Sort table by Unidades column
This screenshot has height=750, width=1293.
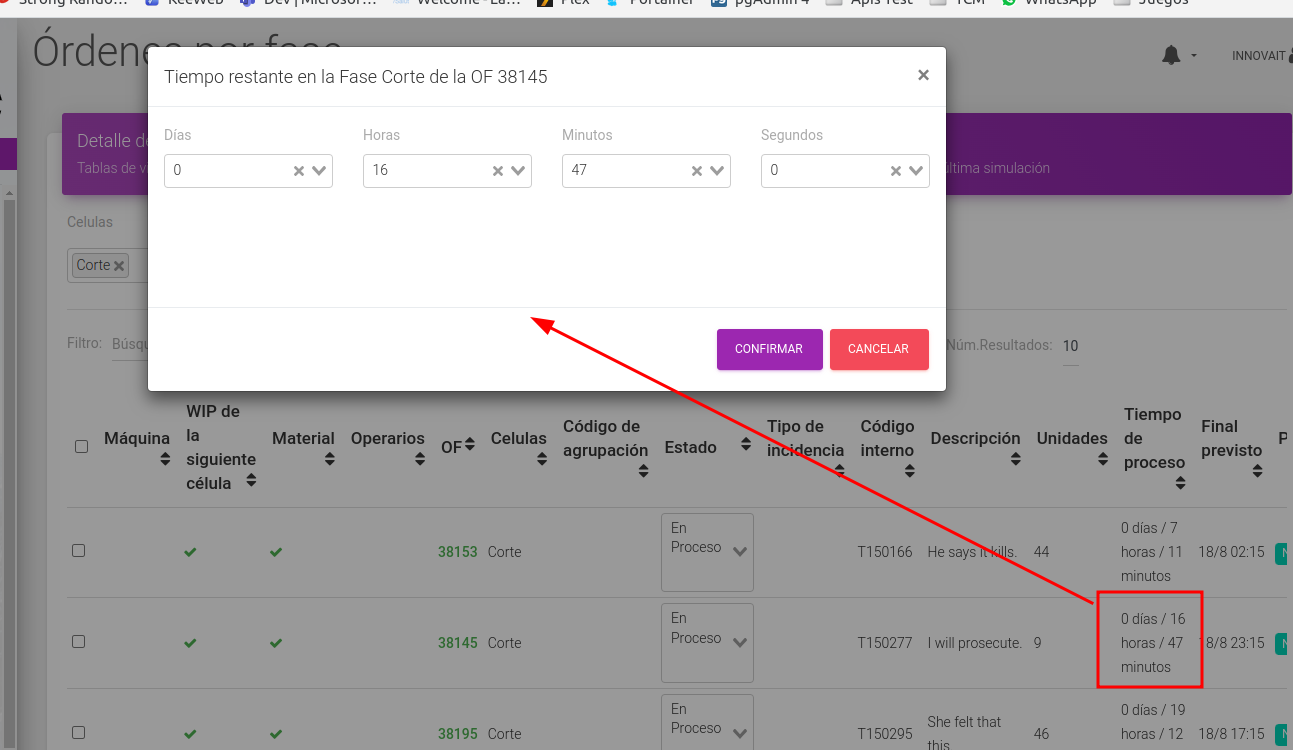click(x=1102, y=459)
